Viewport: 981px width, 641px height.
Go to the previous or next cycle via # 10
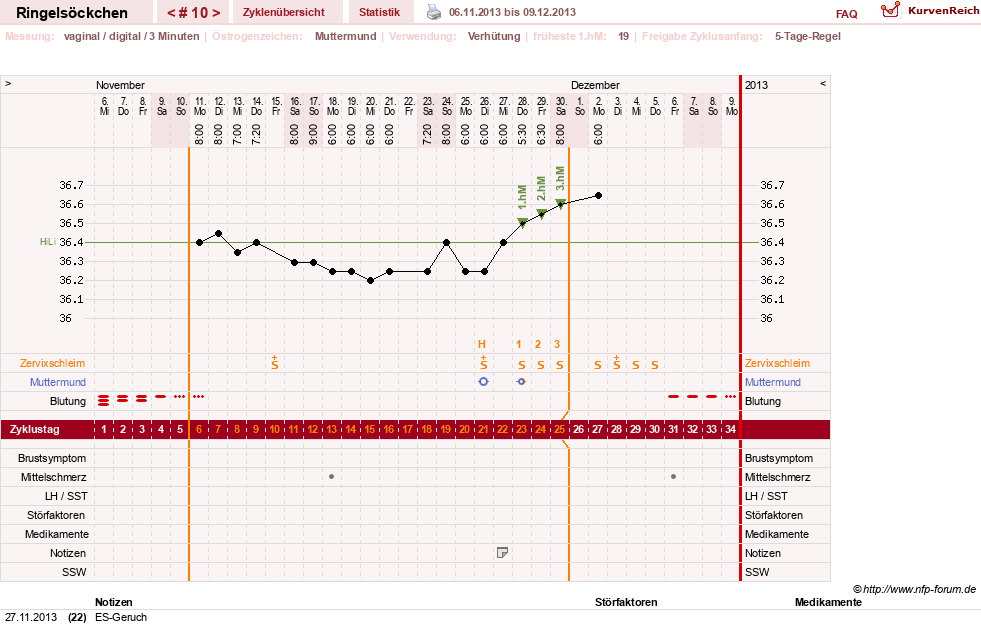193,13
